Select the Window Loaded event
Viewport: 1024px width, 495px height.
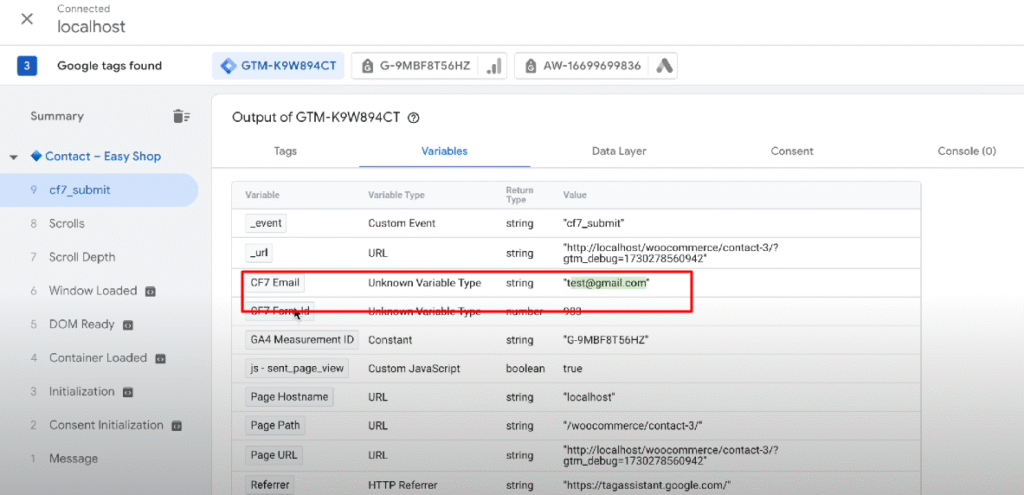pos(93,291)
